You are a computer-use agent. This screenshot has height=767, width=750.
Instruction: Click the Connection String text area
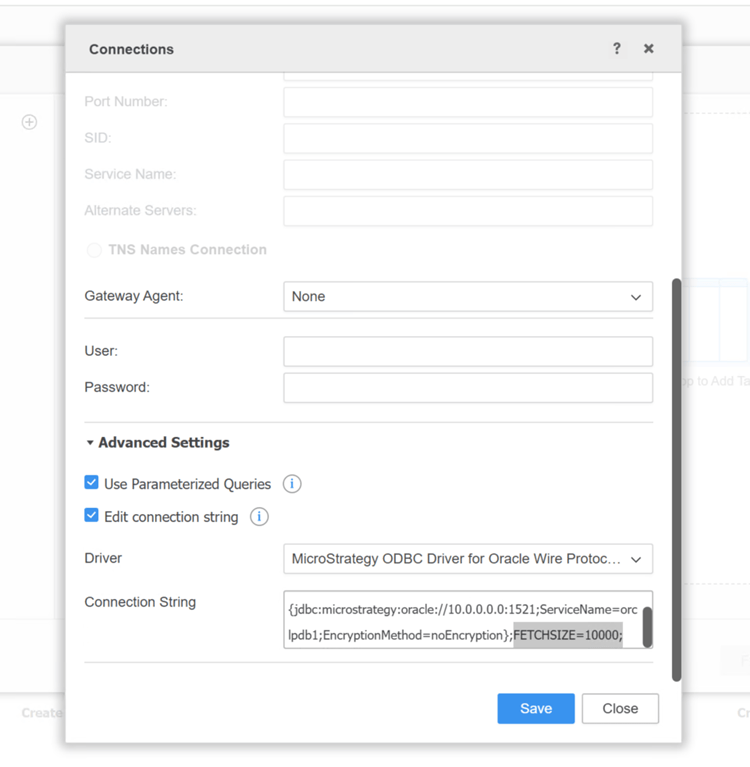point(460,620)
